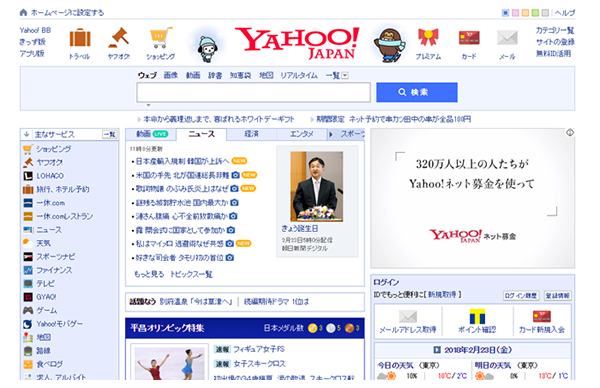Select the blue theme color swatch

pyautogui.click(x=505, y=13)
